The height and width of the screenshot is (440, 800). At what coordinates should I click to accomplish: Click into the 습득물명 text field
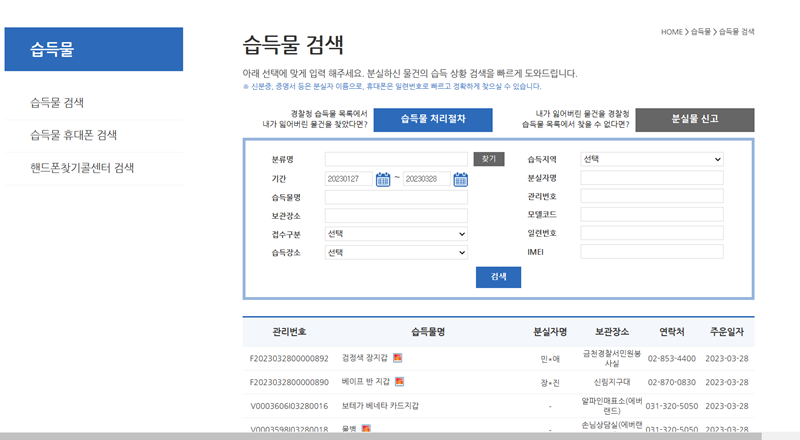[x=396, y=197]
